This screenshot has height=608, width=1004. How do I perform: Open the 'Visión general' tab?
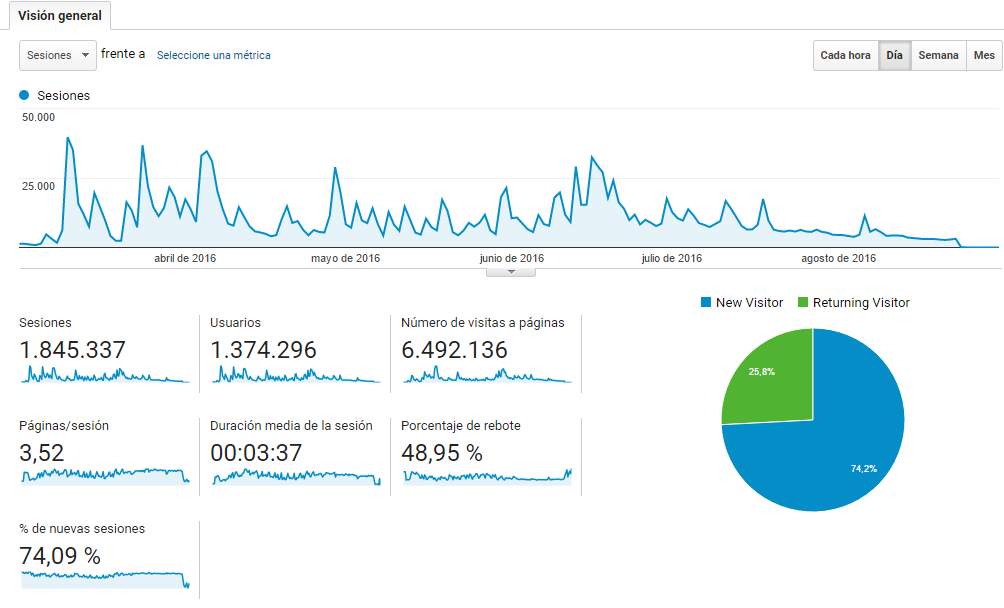[59, 16]
